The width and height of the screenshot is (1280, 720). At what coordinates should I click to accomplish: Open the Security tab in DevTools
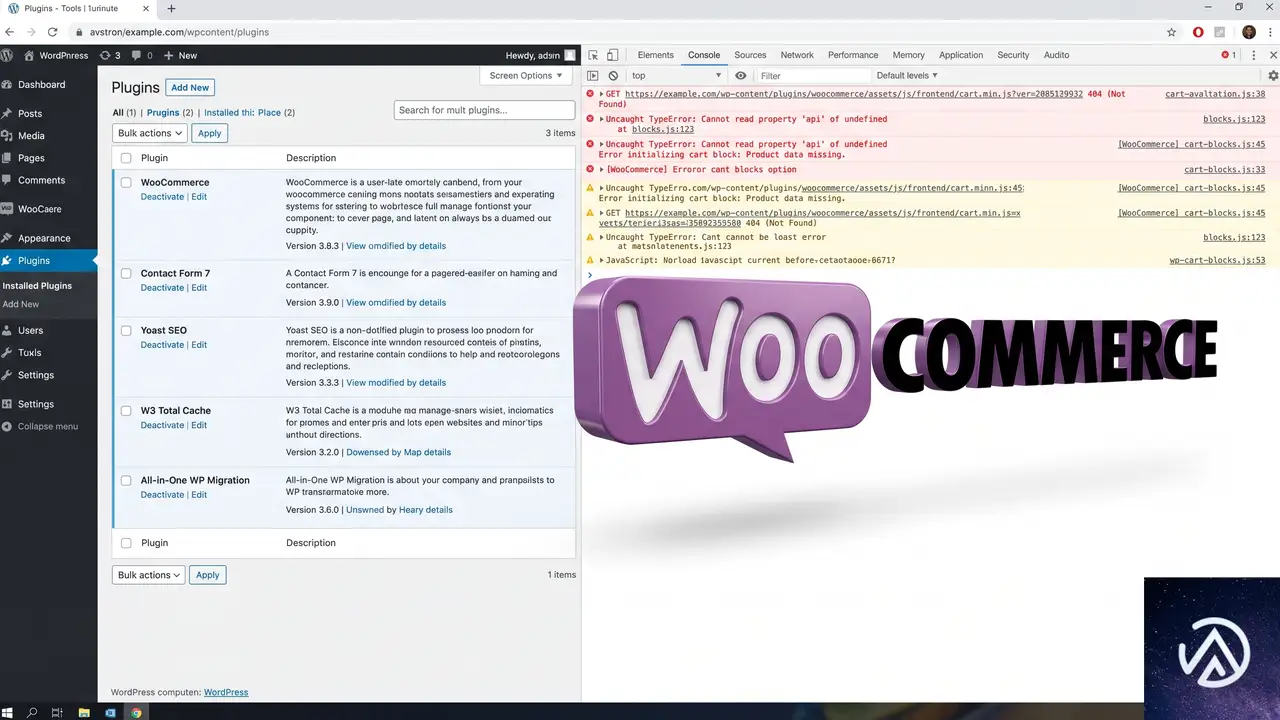[1013, 55]
